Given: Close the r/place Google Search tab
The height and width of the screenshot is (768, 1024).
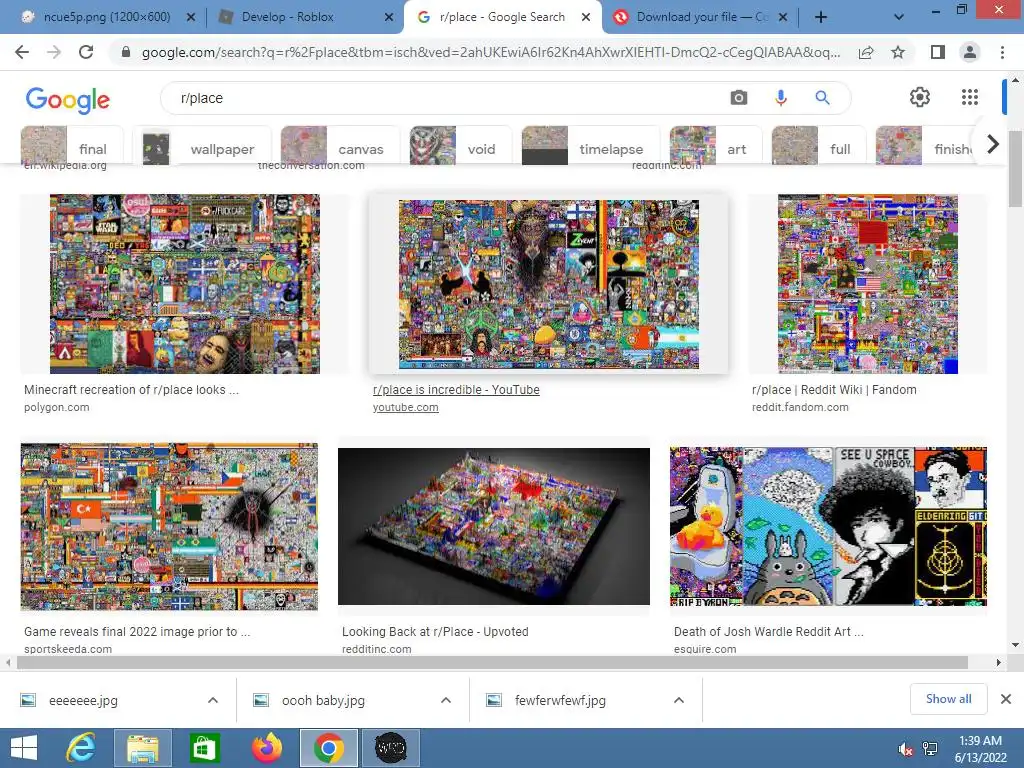Looking at the screenshot, I should 586,17.
